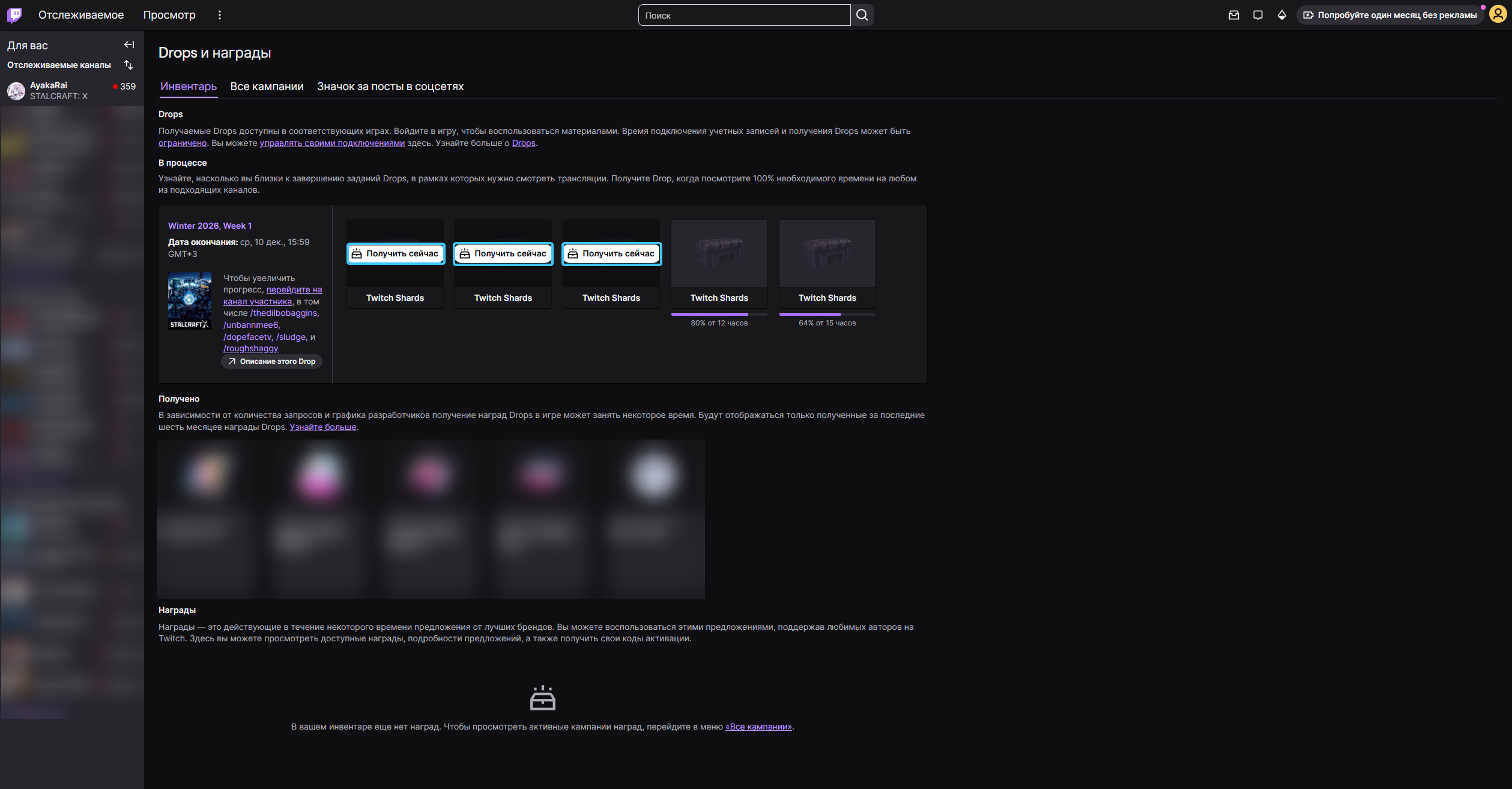Click the search magnifier button
Viewport: 1512px width, 789px height.
862,15
